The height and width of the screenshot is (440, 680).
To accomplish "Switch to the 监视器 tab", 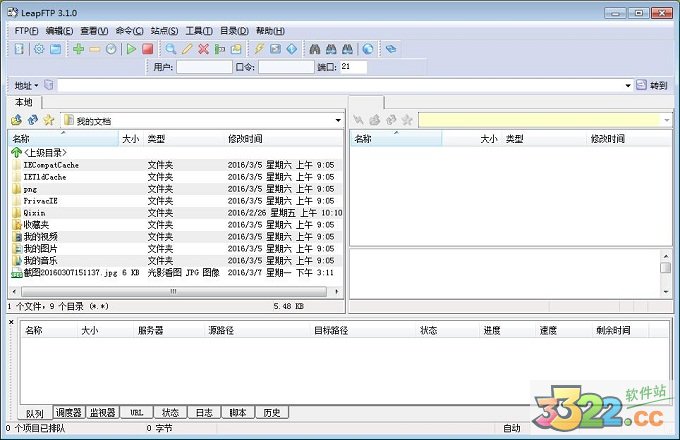I will coord(102,412).
